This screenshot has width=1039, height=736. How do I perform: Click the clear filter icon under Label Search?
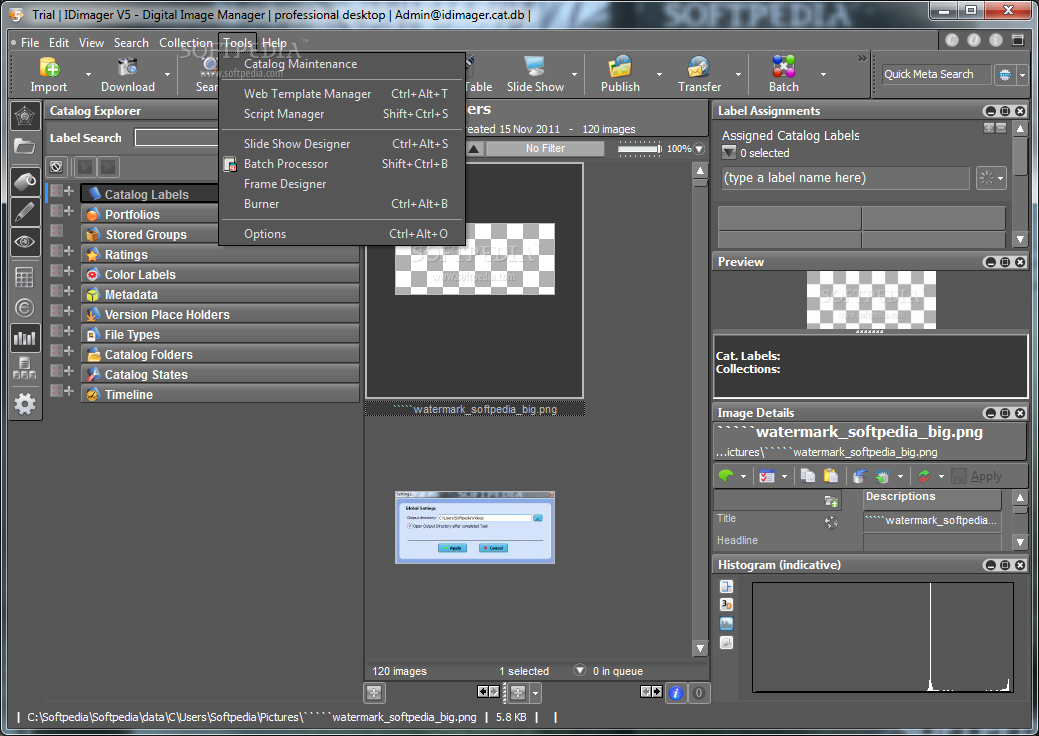[x=56, y=167]
